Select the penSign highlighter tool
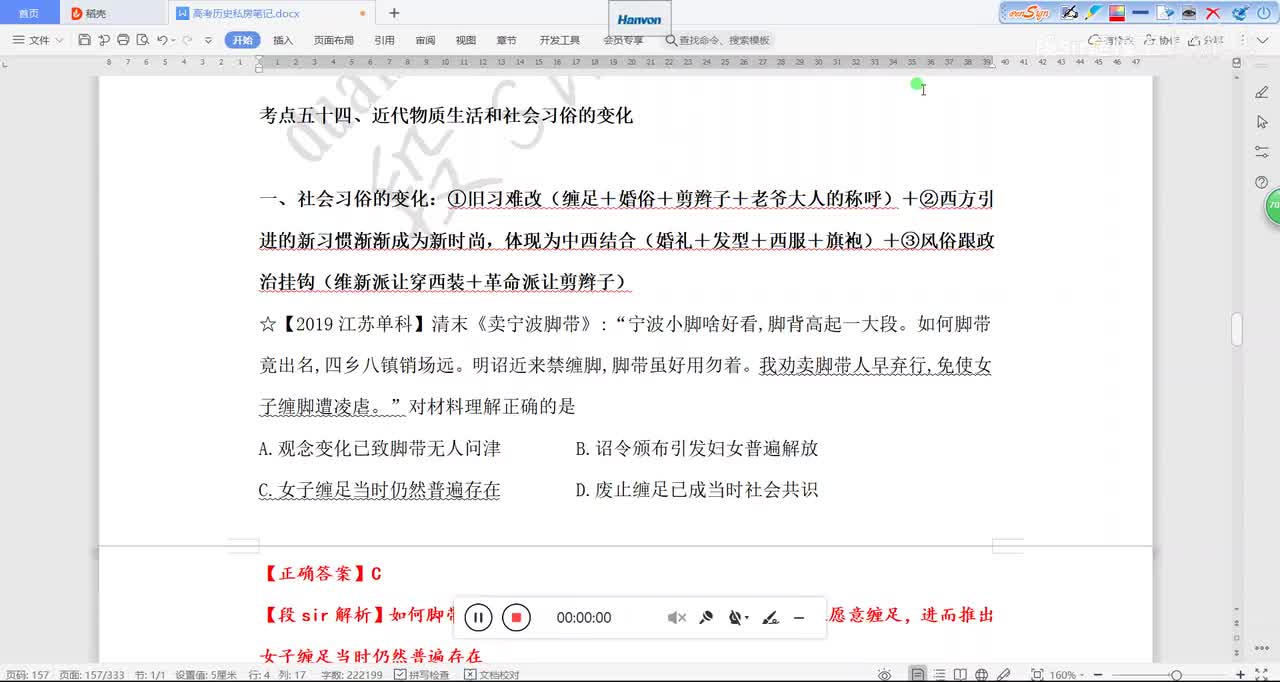 tap(1094, 13)
